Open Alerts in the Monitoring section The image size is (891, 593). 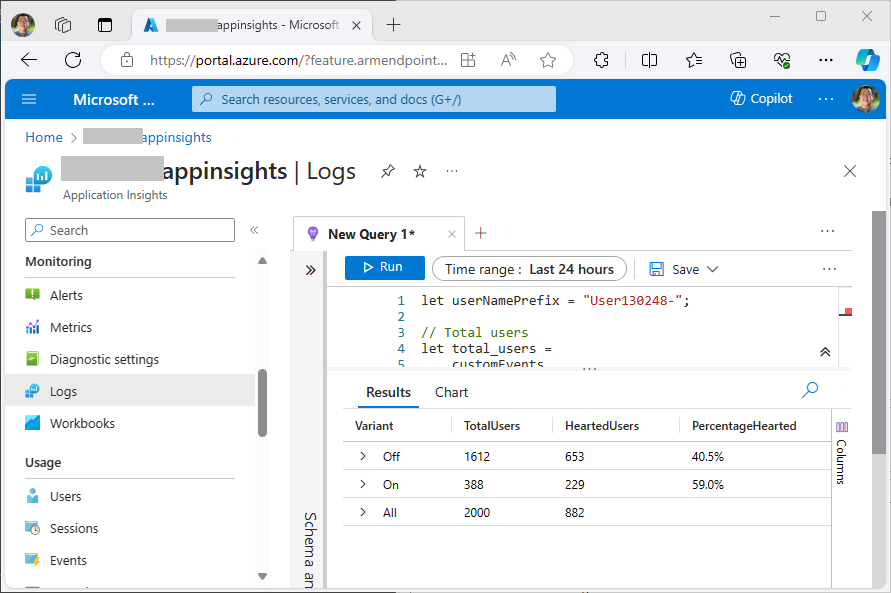click(x=66, y=295)
